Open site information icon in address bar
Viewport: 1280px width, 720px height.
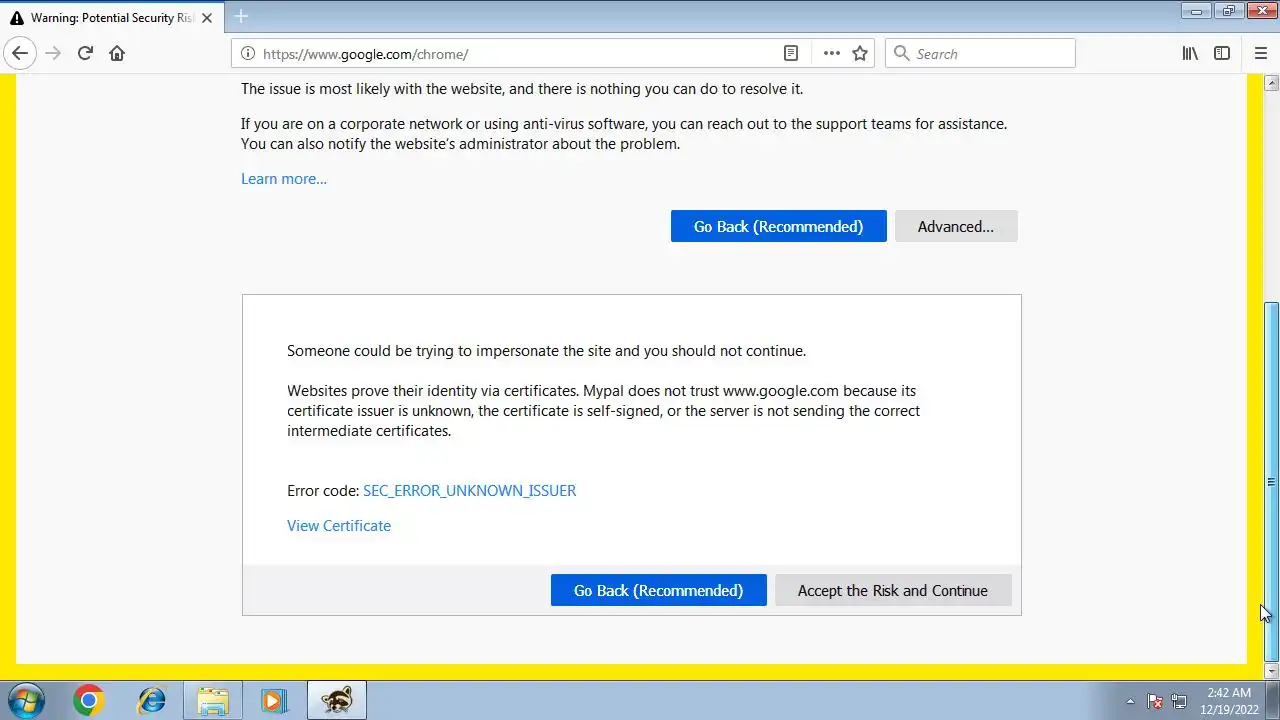click(x=247, y=54)
